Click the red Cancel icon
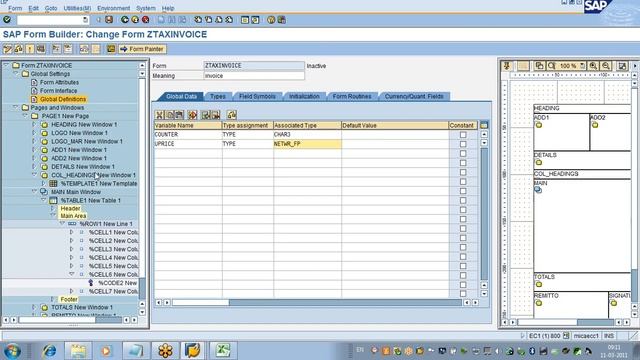This screenshot has height=360, width=640. [x=145, y=20]
